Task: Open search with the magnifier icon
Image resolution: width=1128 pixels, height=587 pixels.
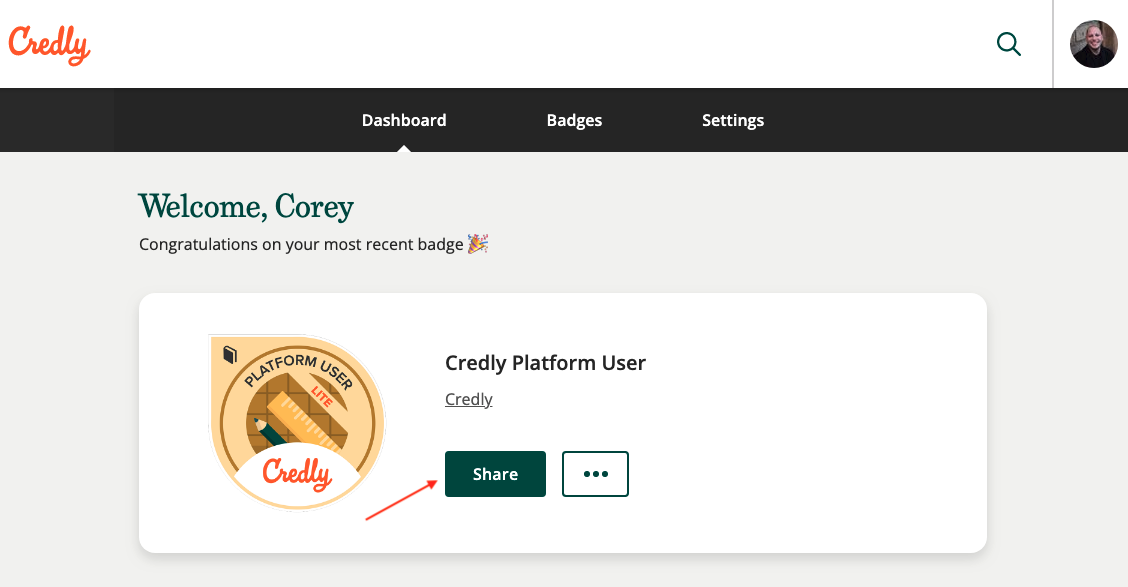Action: tap(1009, 44)
